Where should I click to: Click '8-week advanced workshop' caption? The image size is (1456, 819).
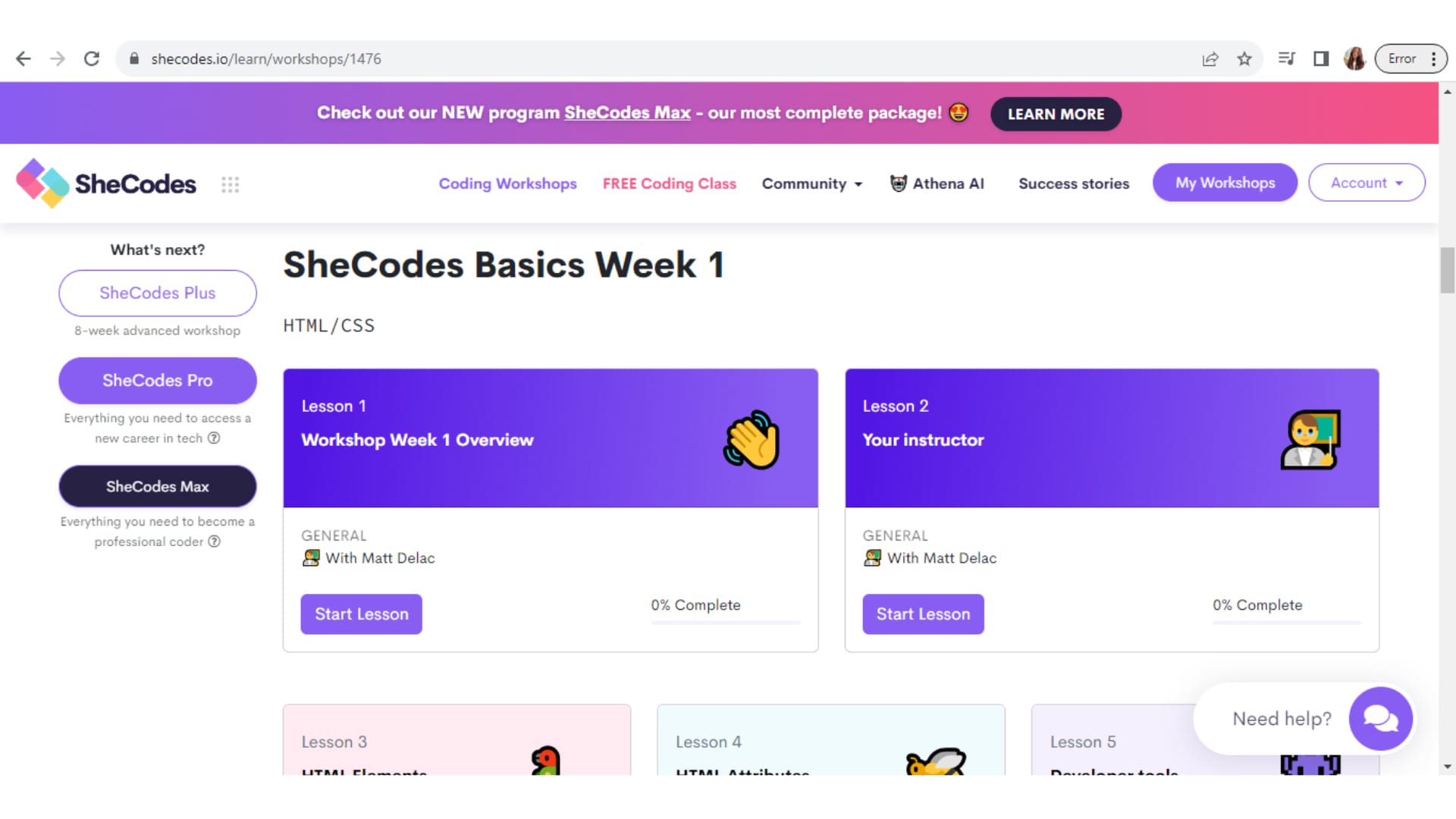[x=157, y=331]
